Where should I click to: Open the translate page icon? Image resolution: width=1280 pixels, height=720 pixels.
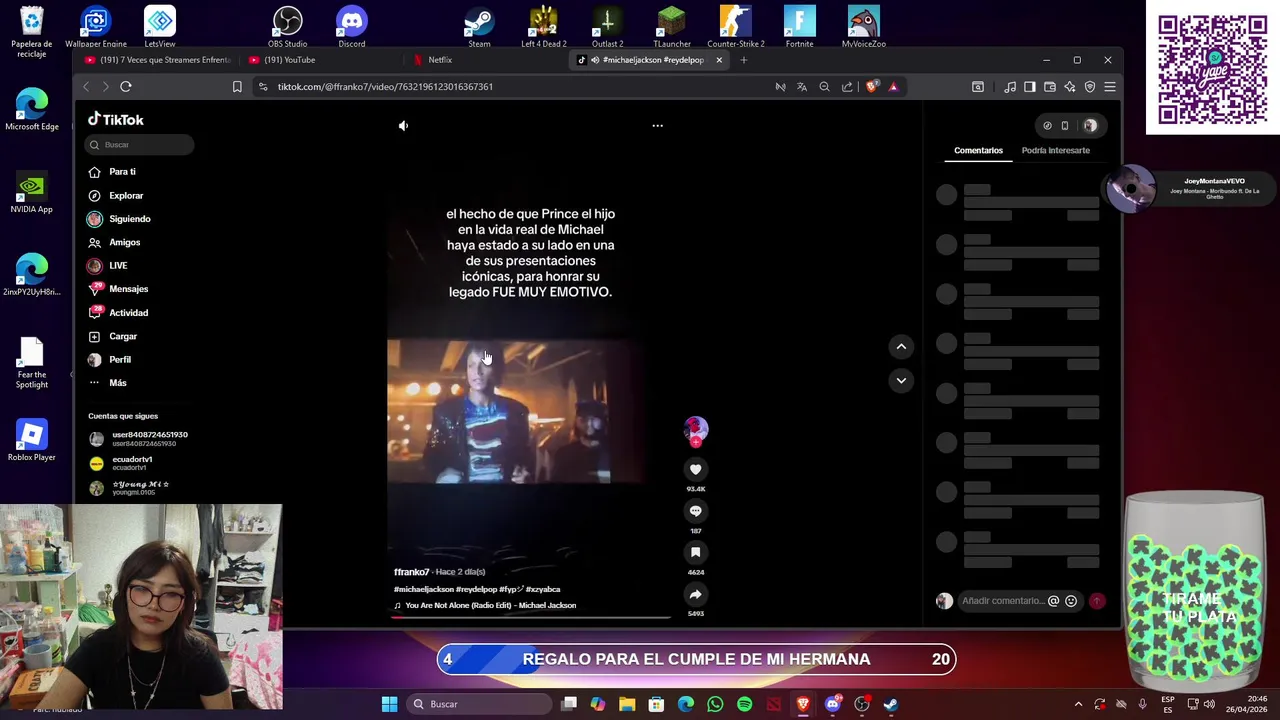click(x=802, y=87)
